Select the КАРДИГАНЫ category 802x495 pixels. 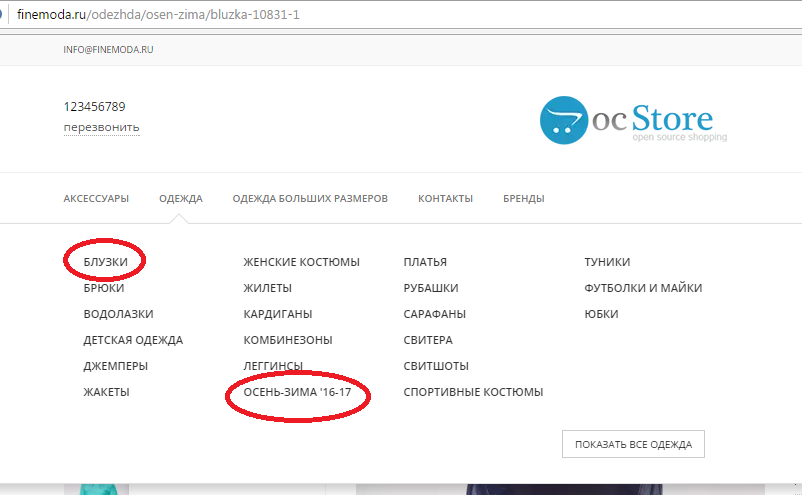(278, 314)
